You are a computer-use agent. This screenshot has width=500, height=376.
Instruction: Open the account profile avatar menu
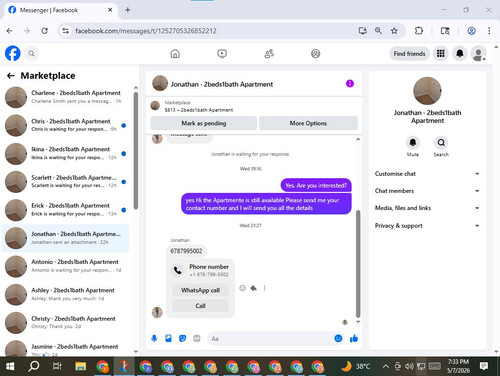click(x=478, y=53)
